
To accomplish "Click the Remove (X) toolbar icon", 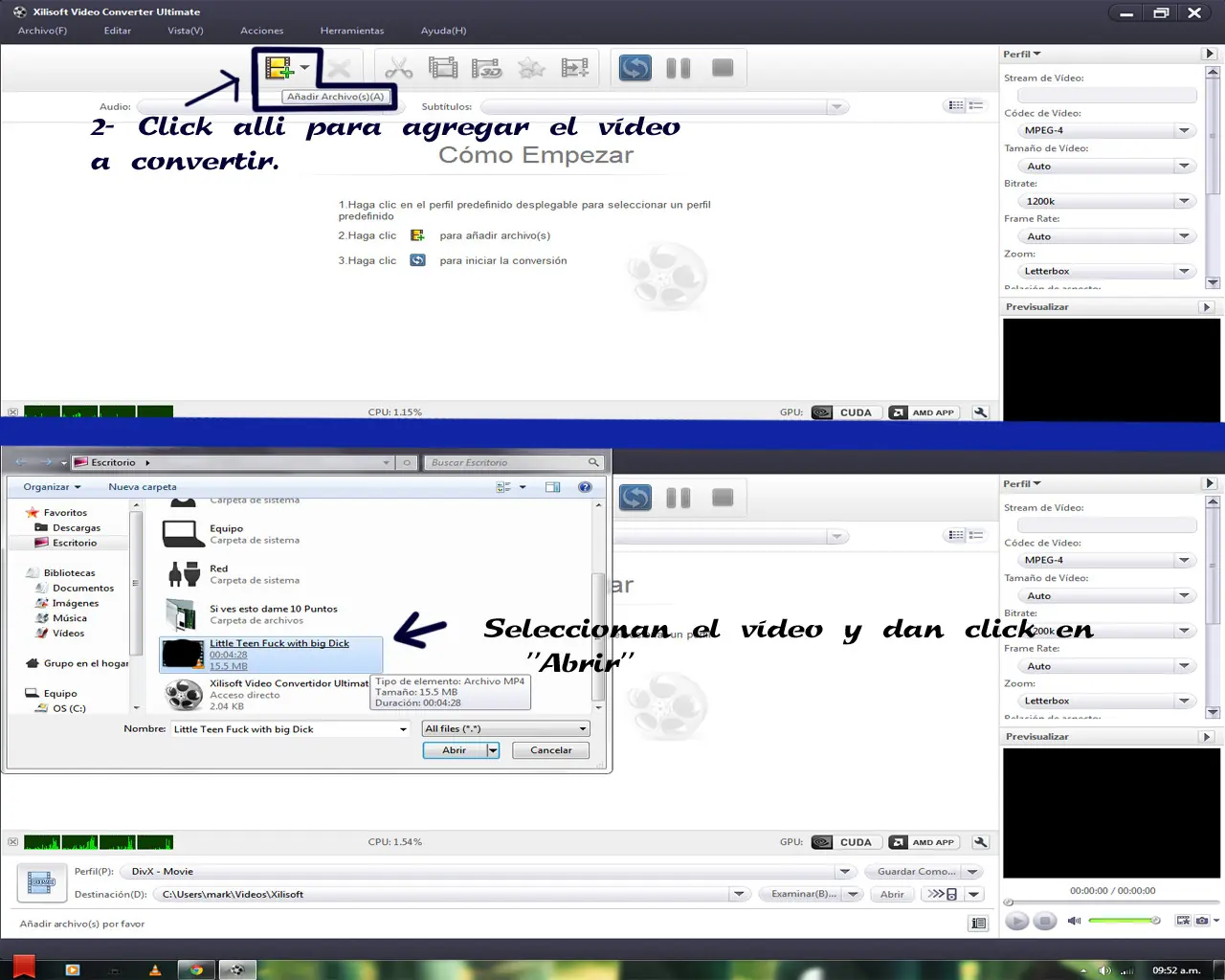I will [x=339, y=68].
